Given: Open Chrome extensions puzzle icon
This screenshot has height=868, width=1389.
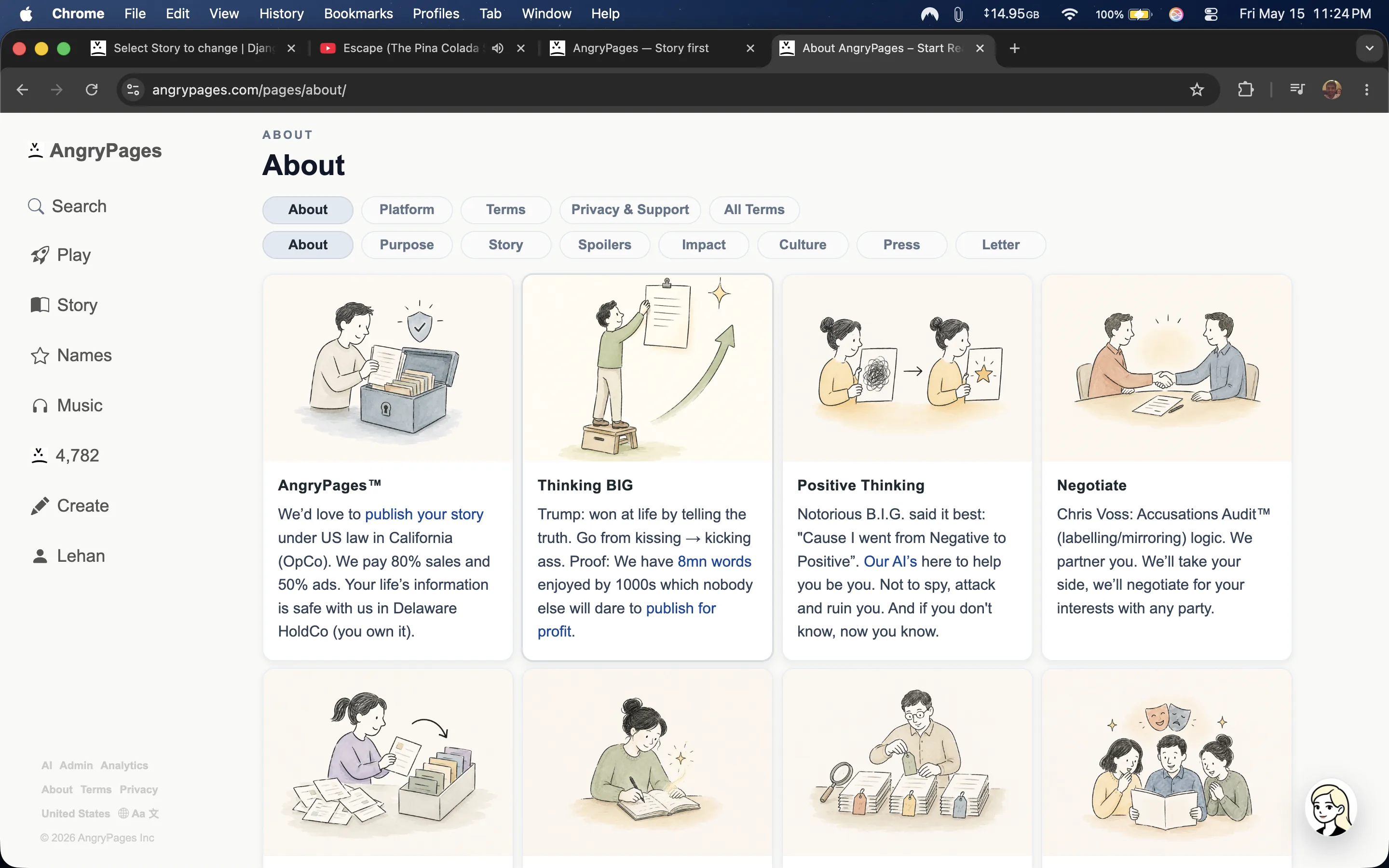Looking at the screenshot, I should point(1245,90).
